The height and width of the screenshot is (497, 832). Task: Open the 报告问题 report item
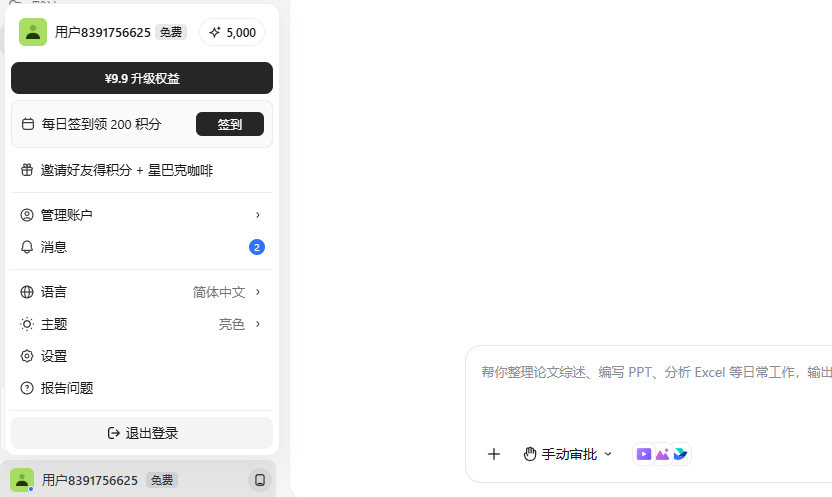[142, 388]
